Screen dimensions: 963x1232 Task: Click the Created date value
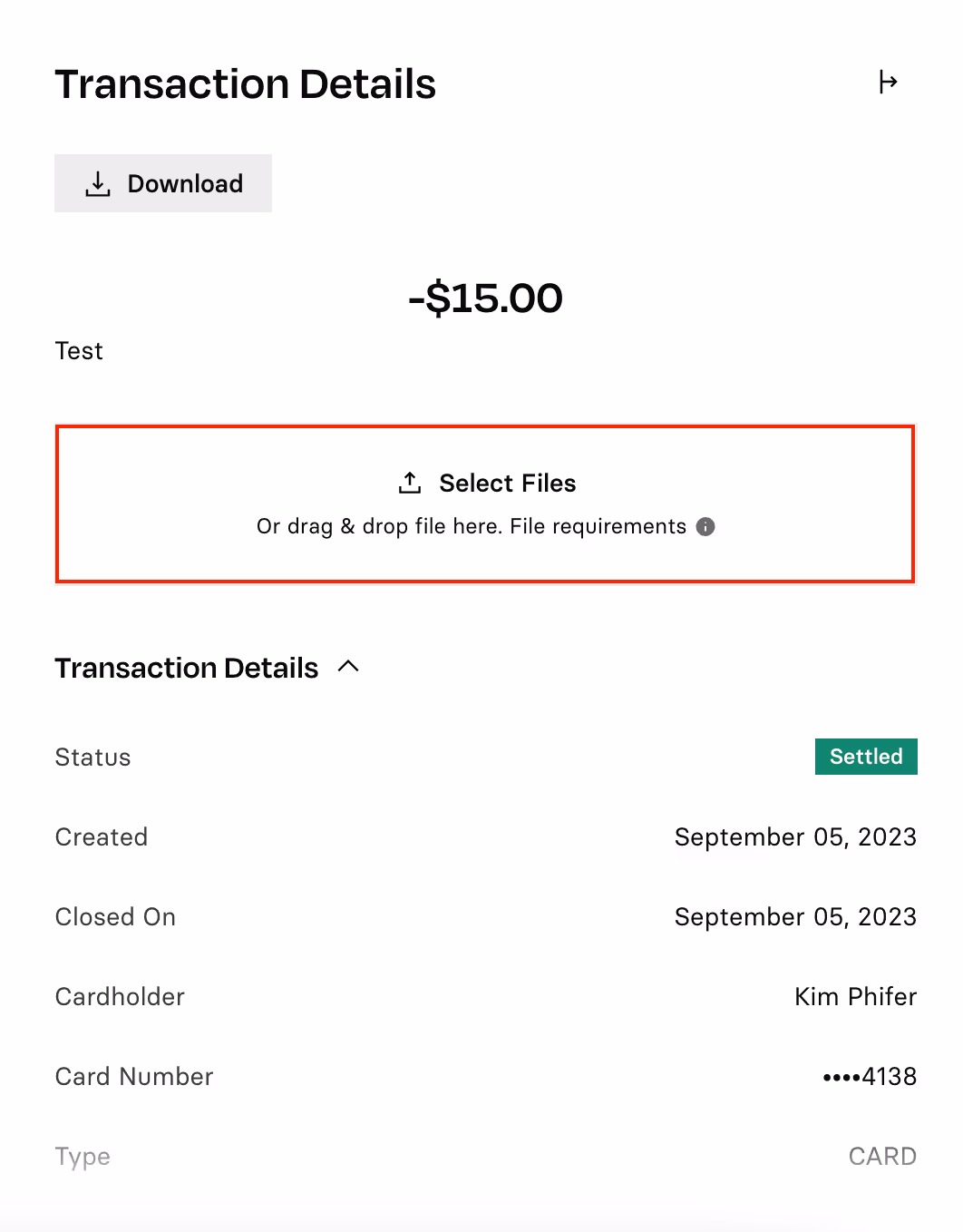(x=795, y=836)
